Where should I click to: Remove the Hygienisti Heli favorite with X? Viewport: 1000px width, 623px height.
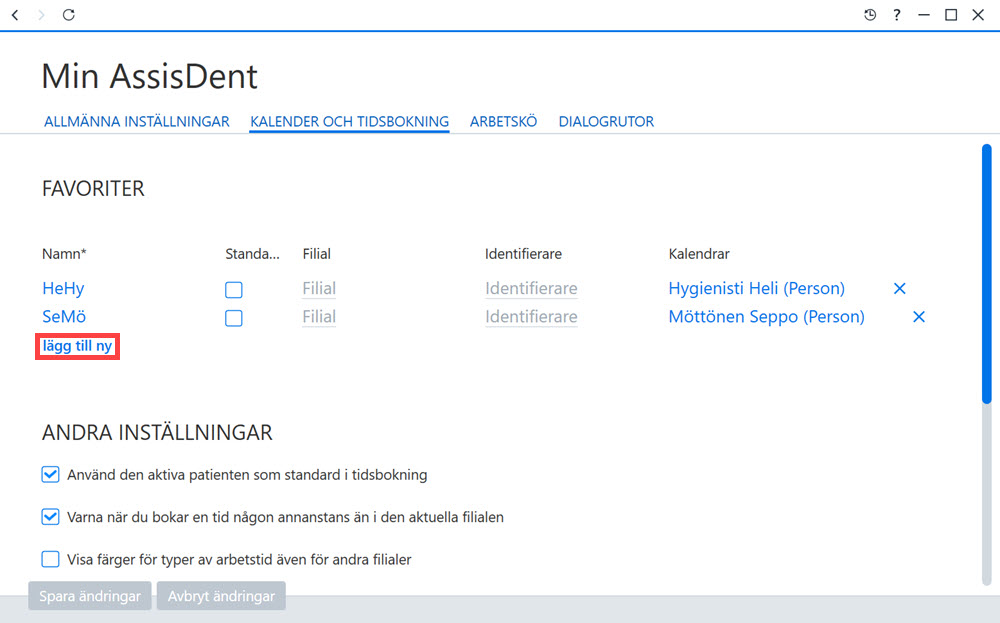pyautogui.click(x=899, y=288)
